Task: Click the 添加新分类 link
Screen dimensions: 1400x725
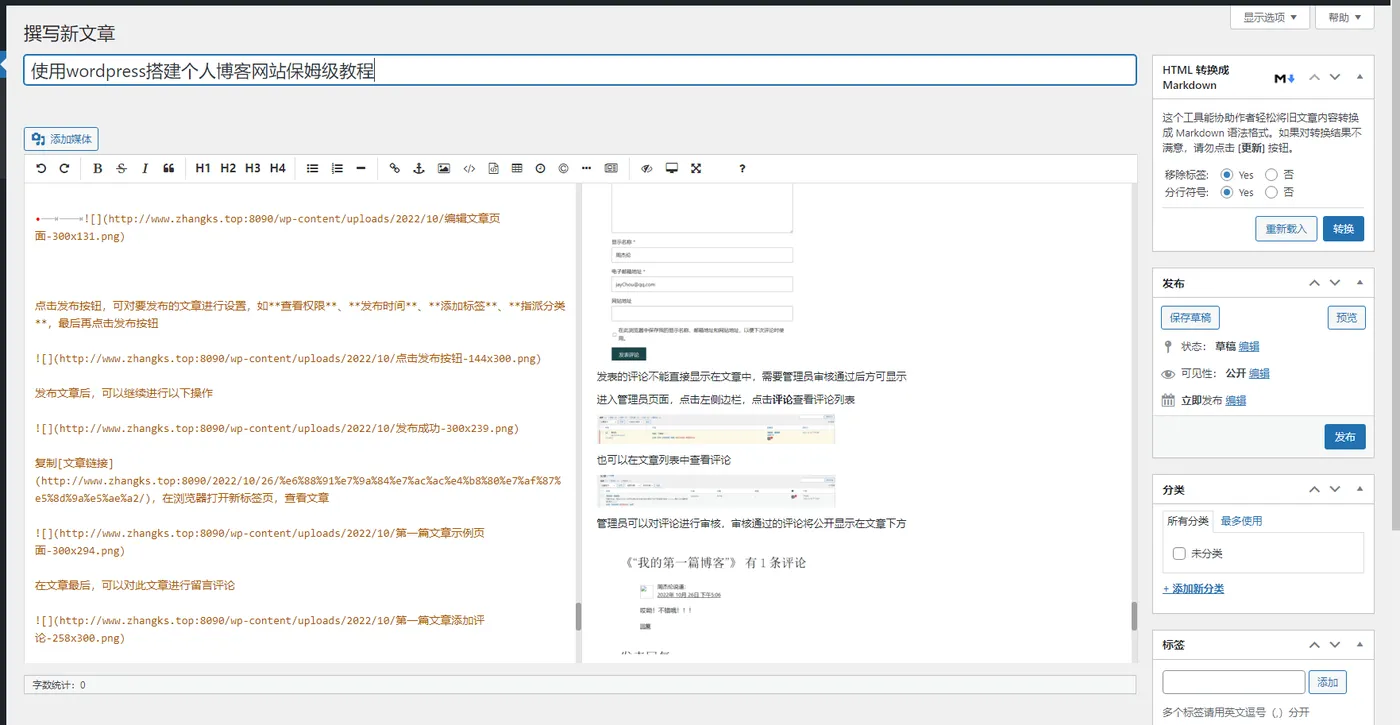Action: (1193, 589)
